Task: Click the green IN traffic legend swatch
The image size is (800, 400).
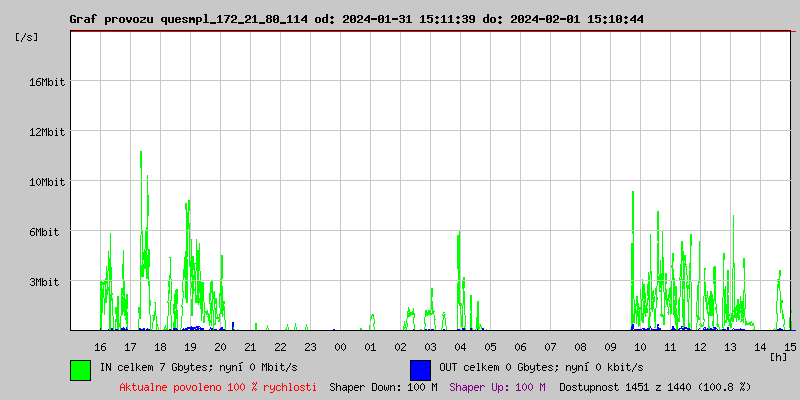Action: [80, 369]
